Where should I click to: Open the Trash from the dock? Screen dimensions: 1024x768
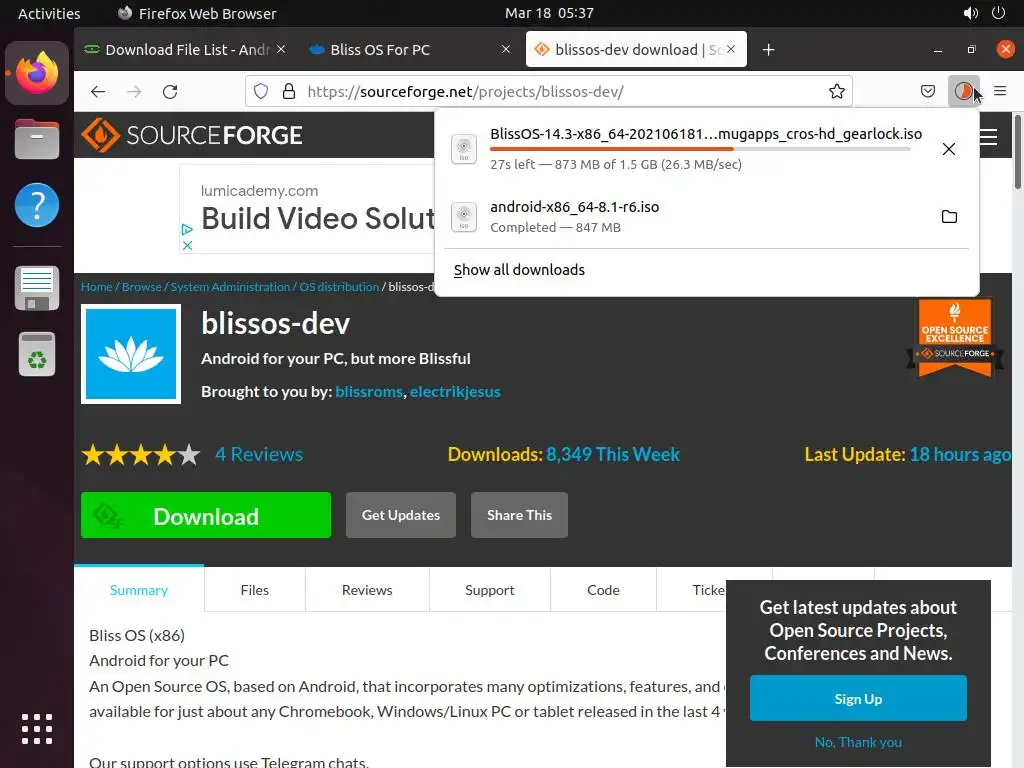click(x=37, y=355)
